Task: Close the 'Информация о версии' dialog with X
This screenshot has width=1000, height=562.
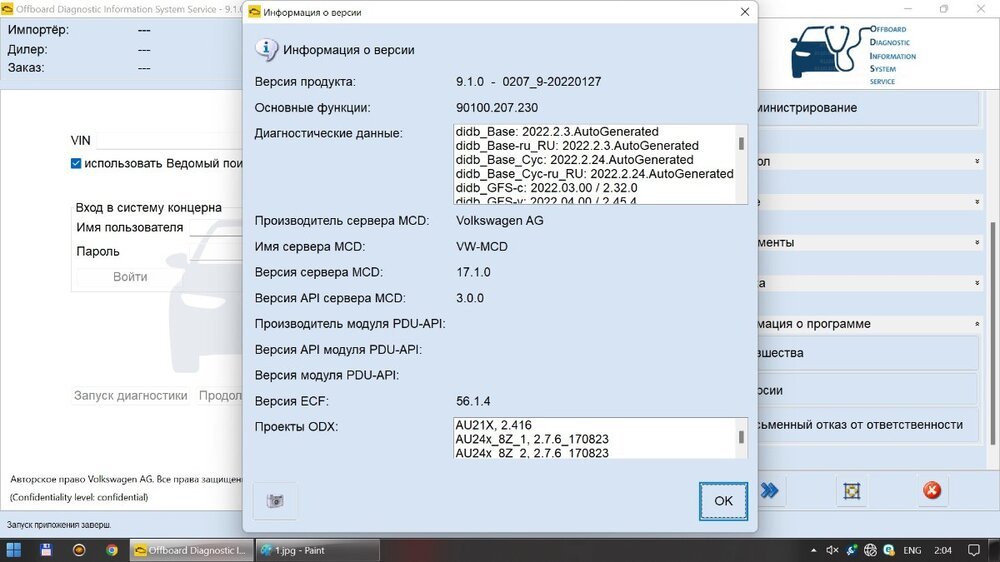Action: click(744, 12)
